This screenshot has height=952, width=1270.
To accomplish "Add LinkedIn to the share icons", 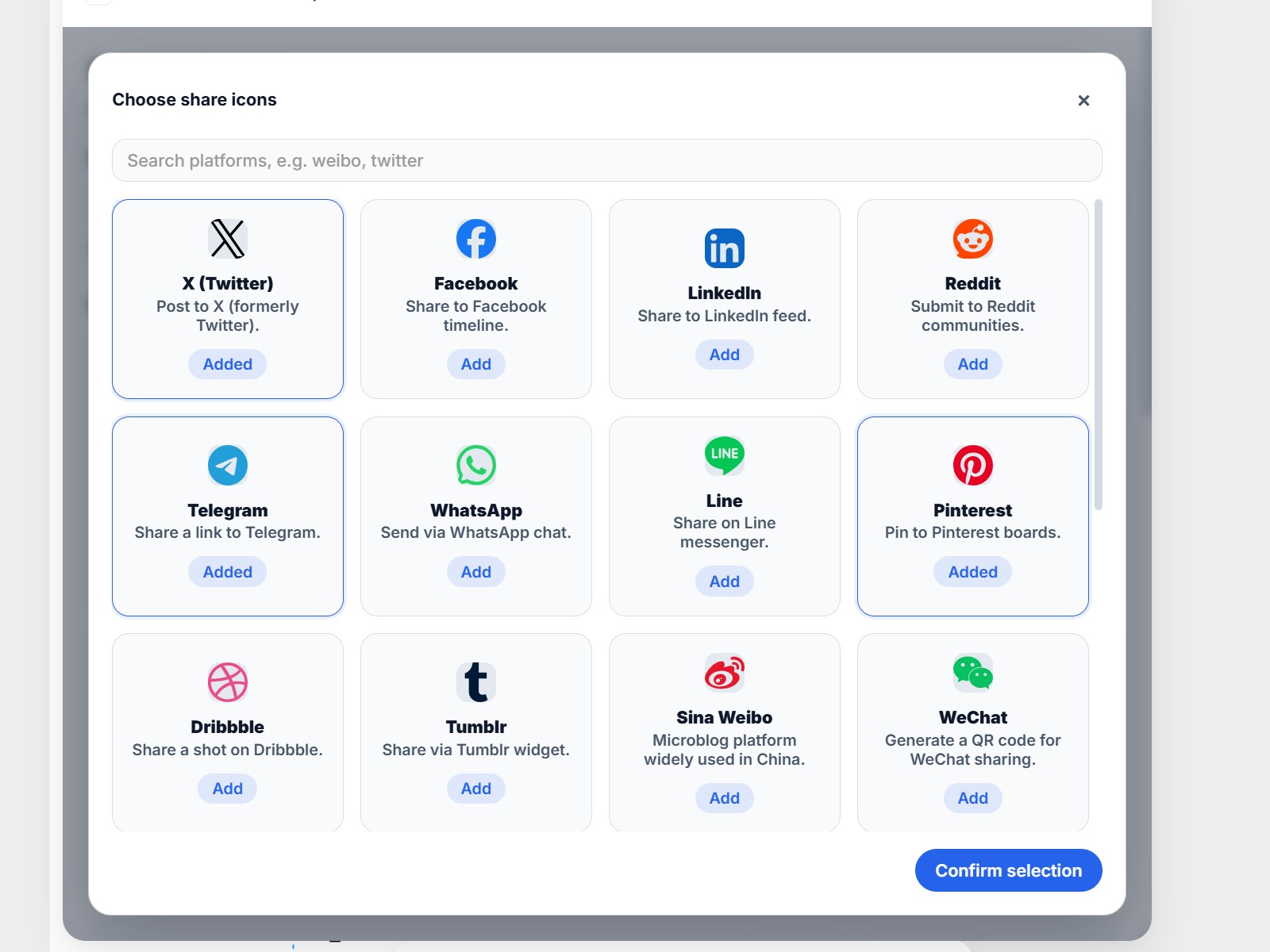I will 724,354.
